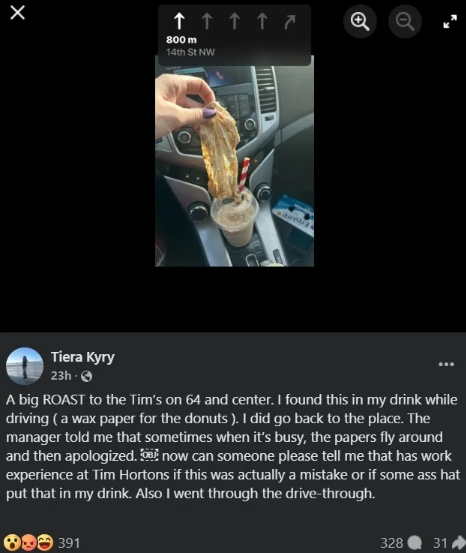View the 391 reactions list
466x553 pixels.
[x=69, y=543]
